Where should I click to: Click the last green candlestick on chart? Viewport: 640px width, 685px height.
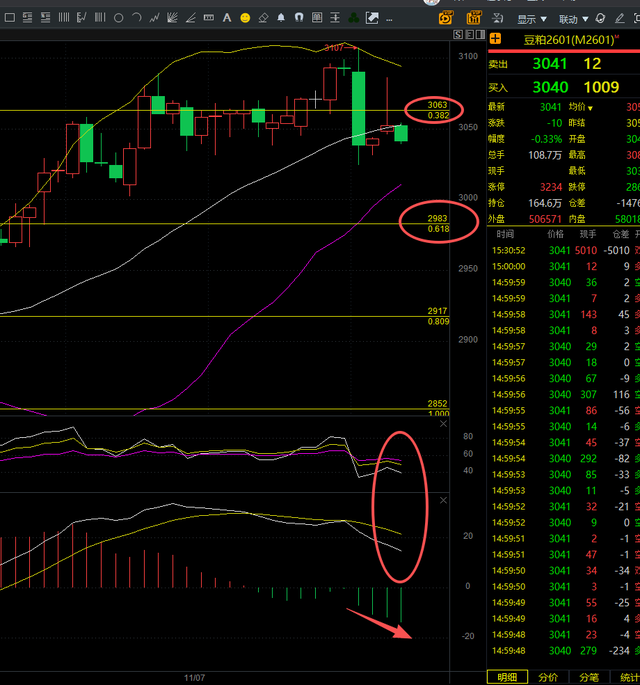pos(401,133)
